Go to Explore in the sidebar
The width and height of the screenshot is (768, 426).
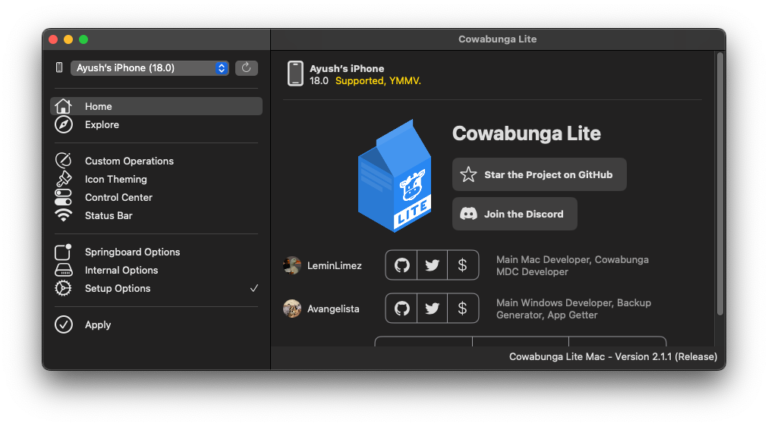101,125
